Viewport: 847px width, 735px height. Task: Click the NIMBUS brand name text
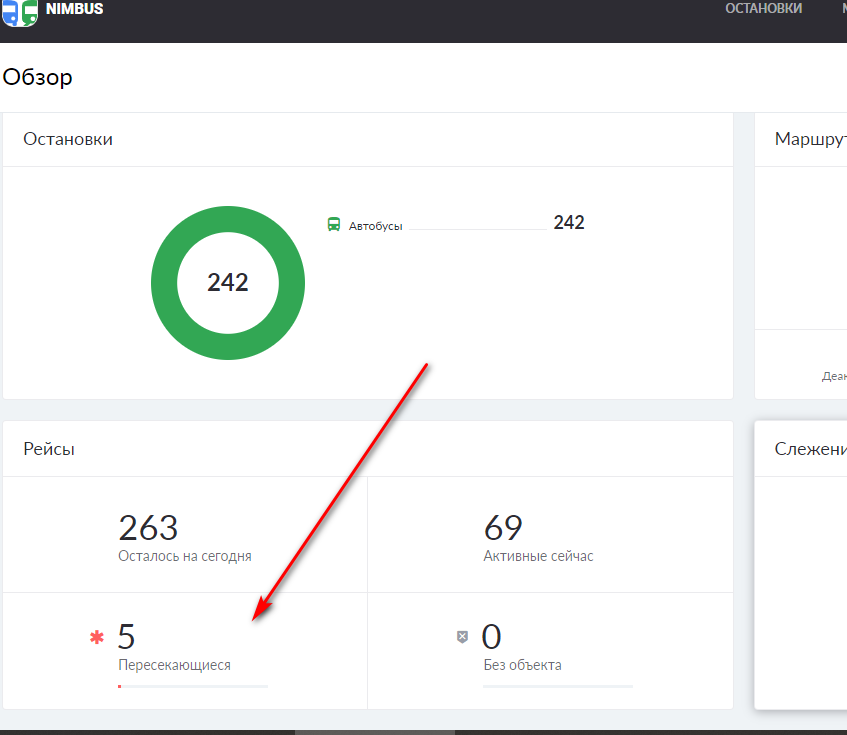[x=75, y=10]
